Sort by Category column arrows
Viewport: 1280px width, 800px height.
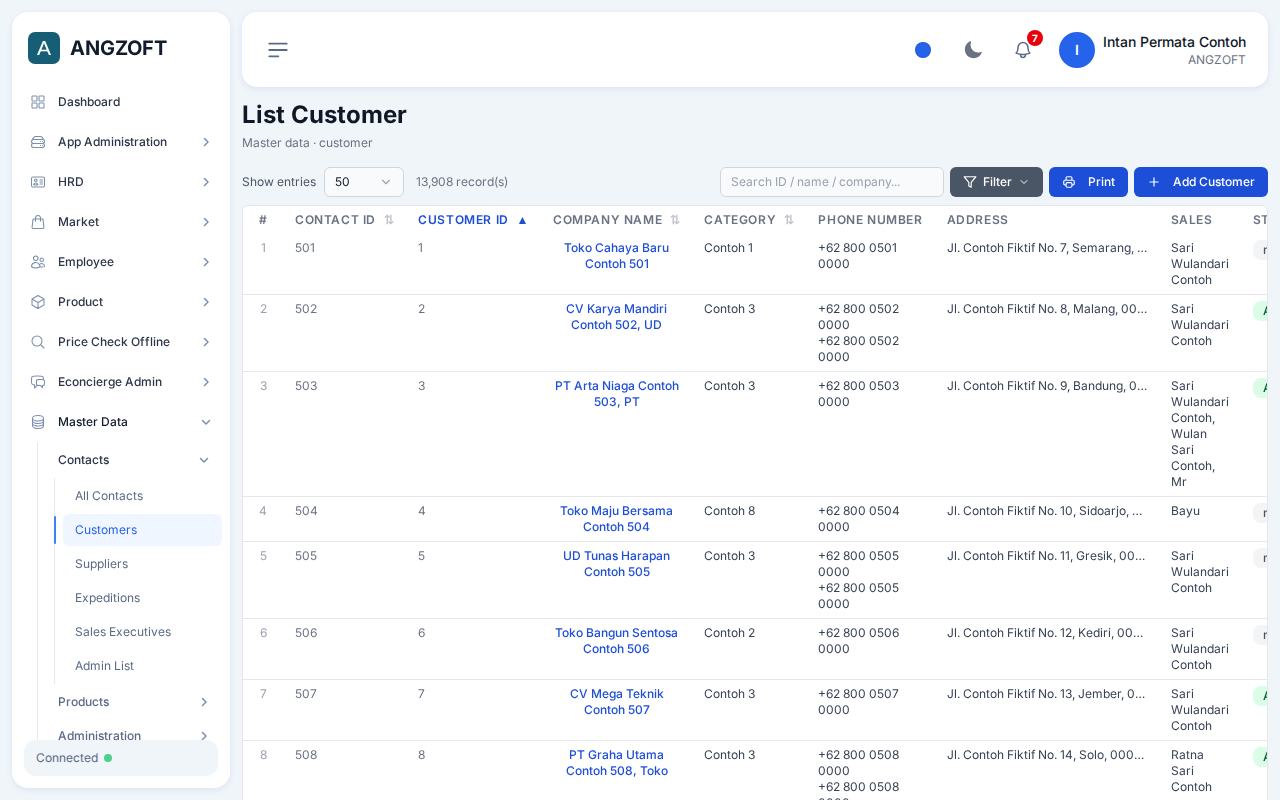click(789, 220)
